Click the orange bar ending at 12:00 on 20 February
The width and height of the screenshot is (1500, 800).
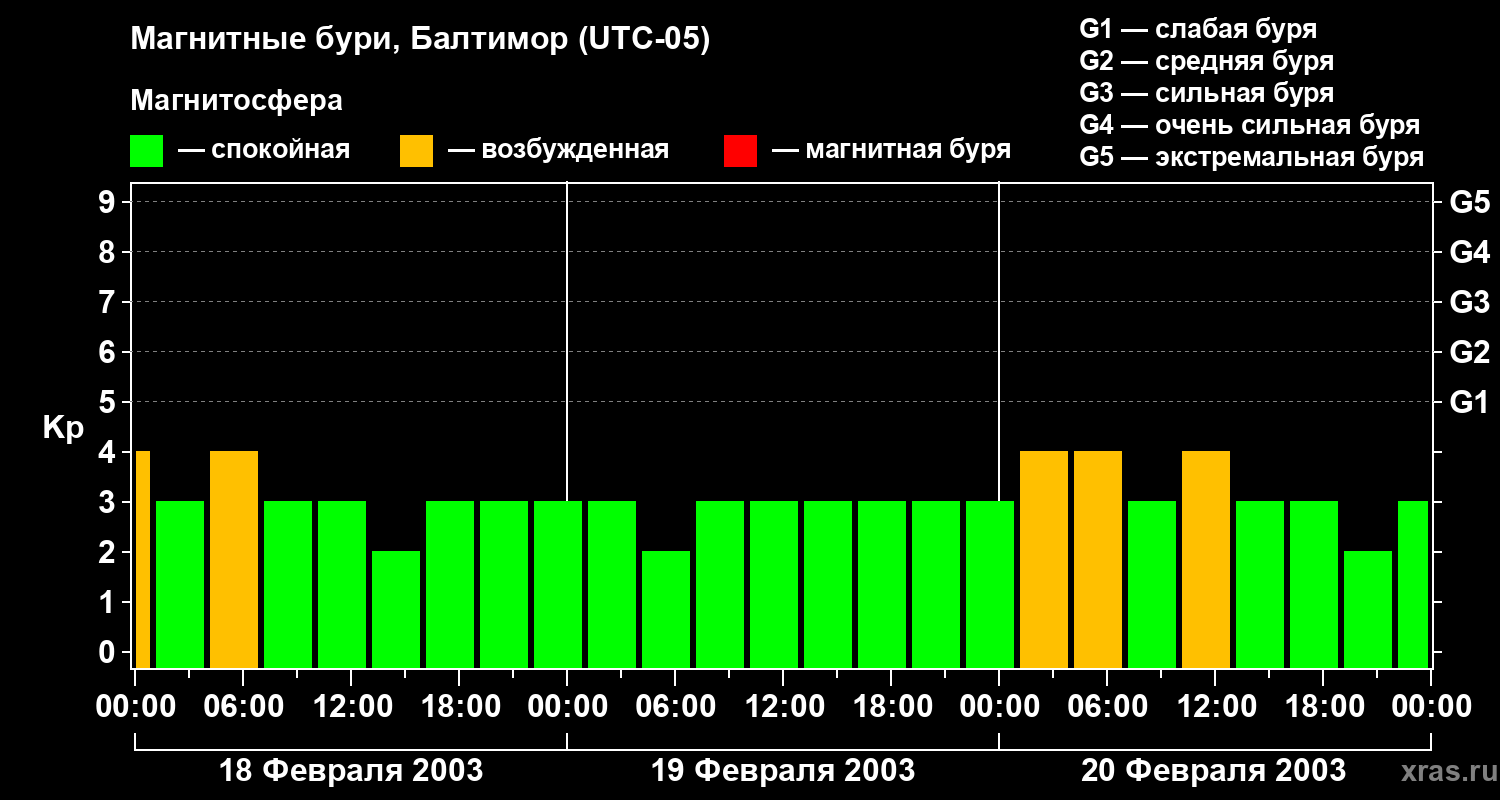click(x=1206, y=559)
